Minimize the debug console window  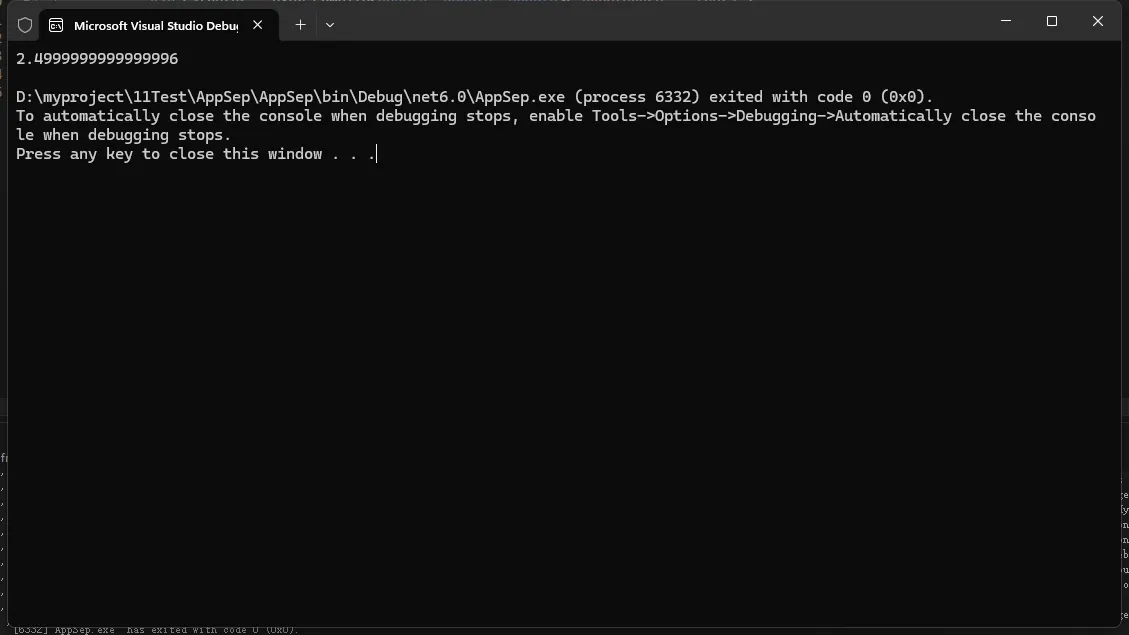coord(1005,21)
